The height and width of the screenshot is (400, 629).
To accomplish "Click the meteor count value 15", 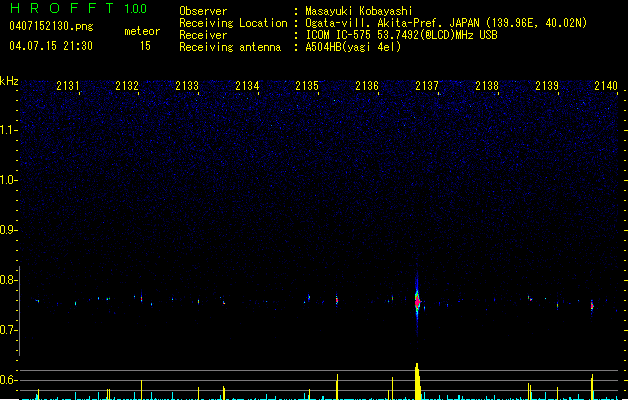I will click(x=145, y=46).
